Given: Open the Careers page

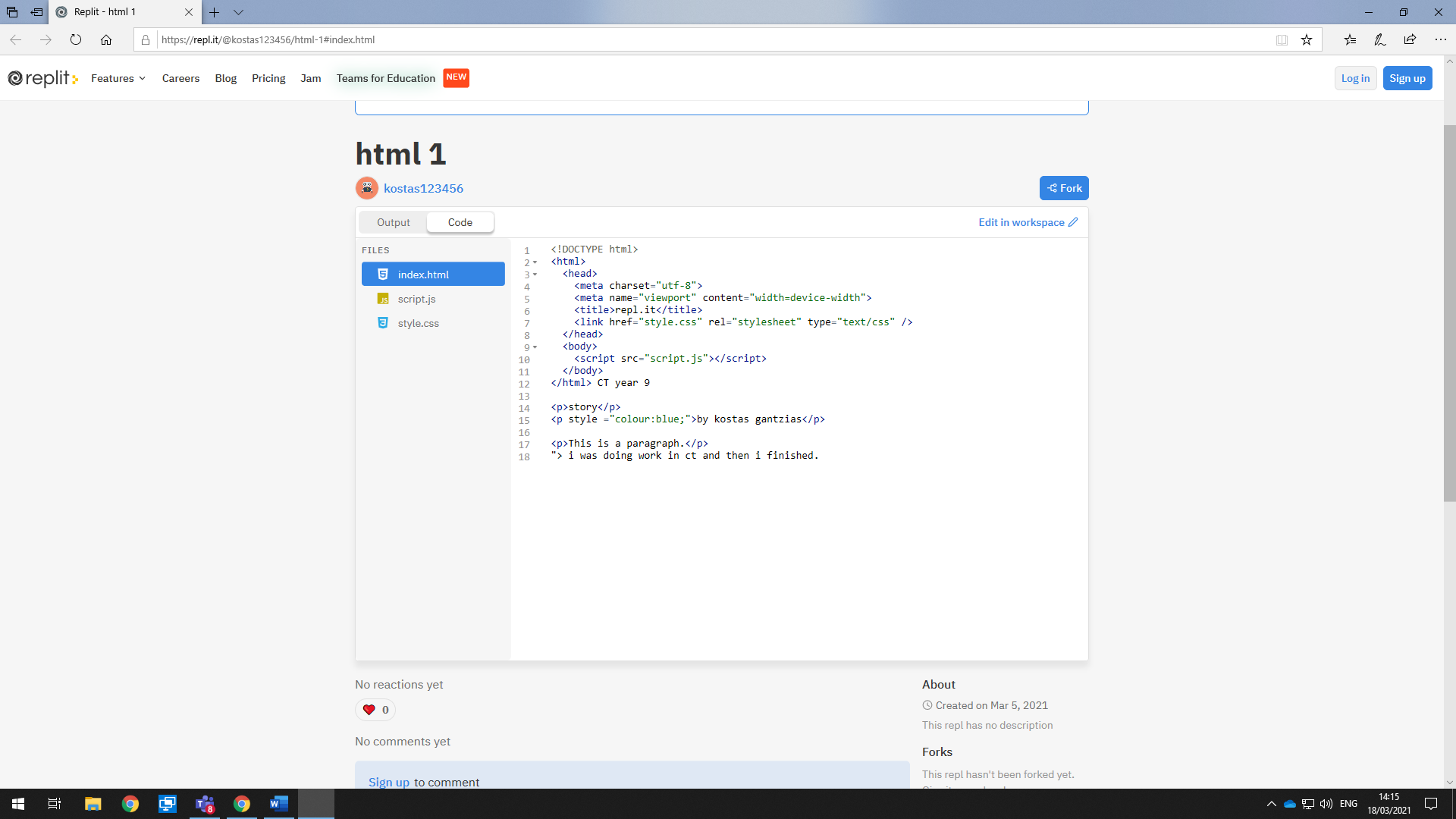Looking at the screenshot, I should [x=180, y=78].
